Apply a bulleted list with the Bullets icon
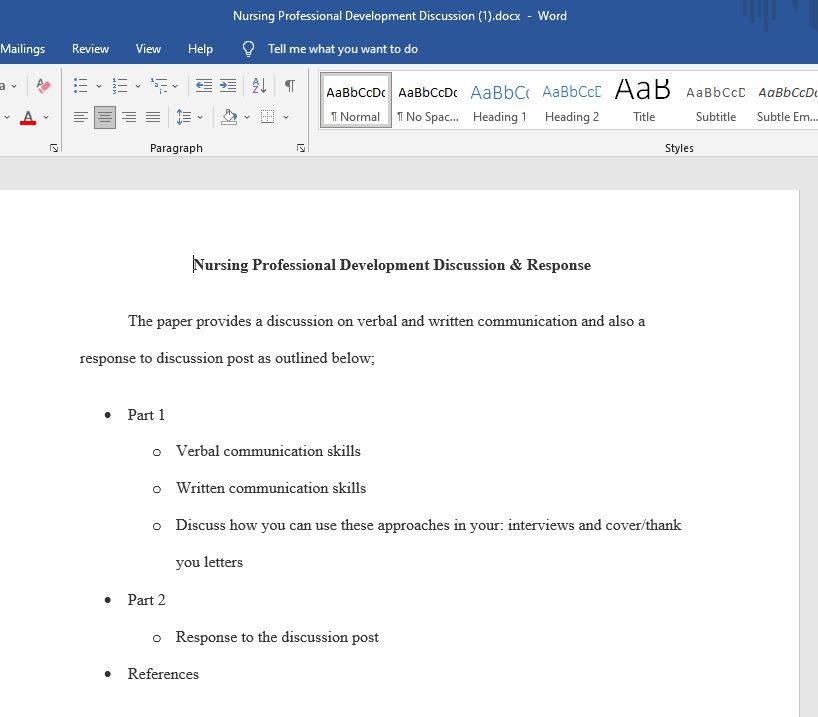The height and width of the screenshot is (717, 818). (x=80, y=86)
